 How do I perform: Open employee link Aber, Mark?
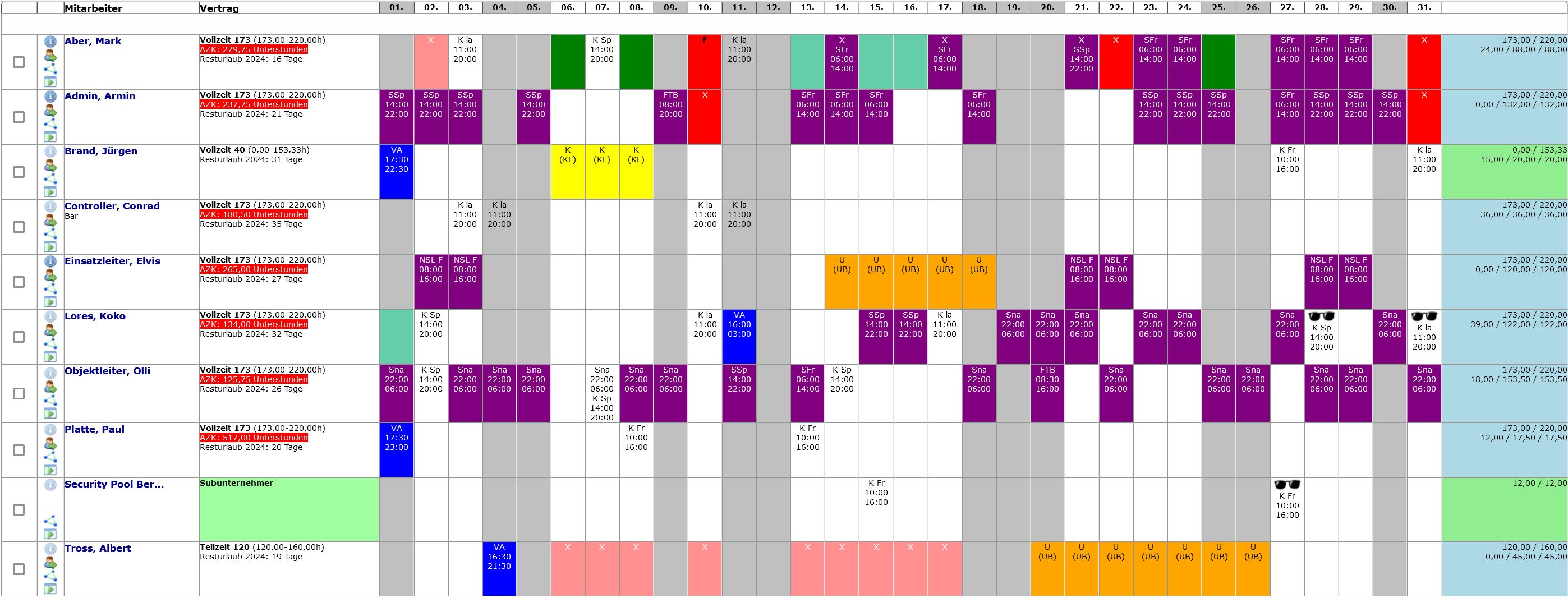click(x=93, y=42)
